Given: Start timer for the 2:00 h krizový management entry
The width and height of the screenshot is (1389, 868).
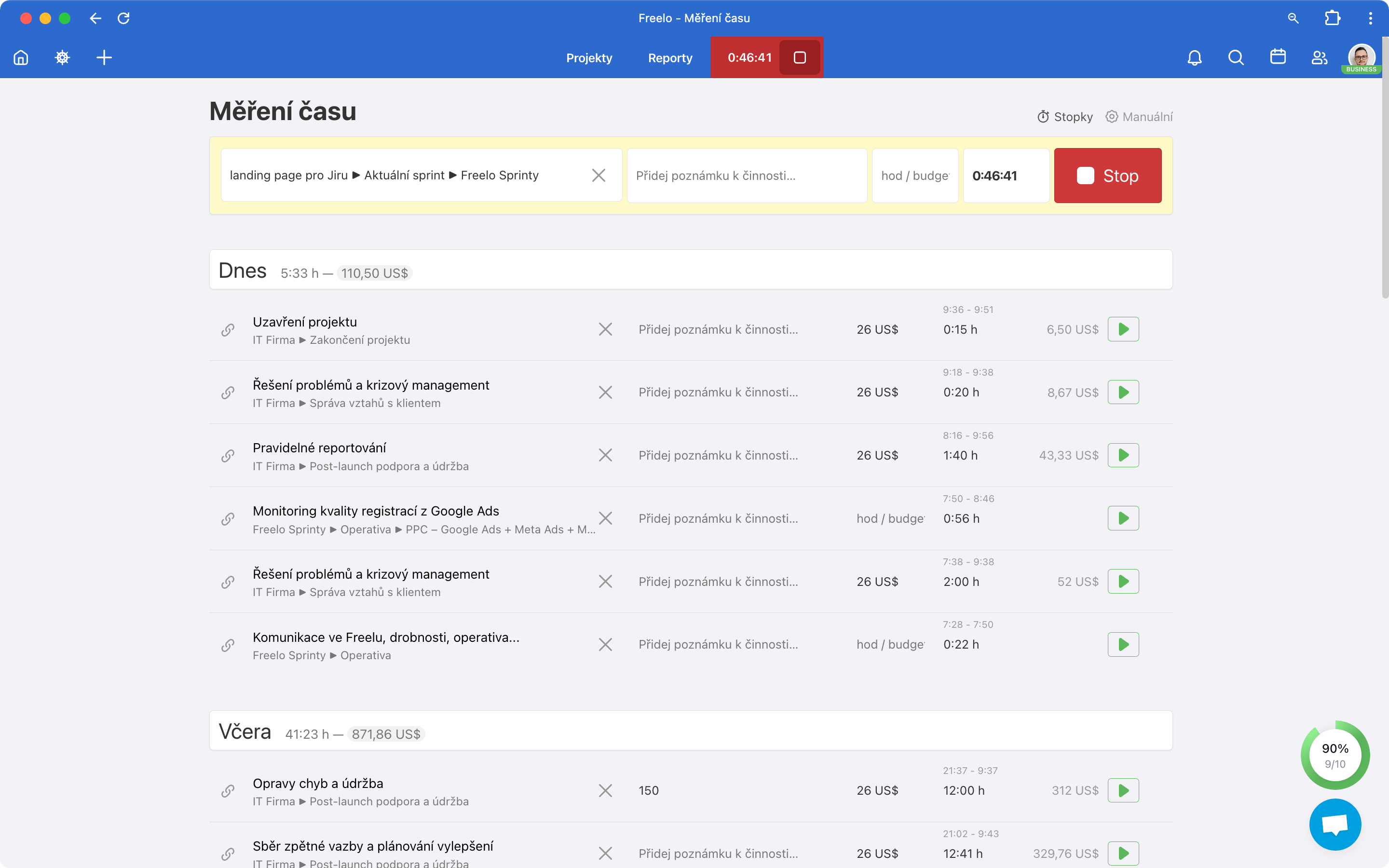Looking at the screenshot, I should click(x=1123, y=582).
